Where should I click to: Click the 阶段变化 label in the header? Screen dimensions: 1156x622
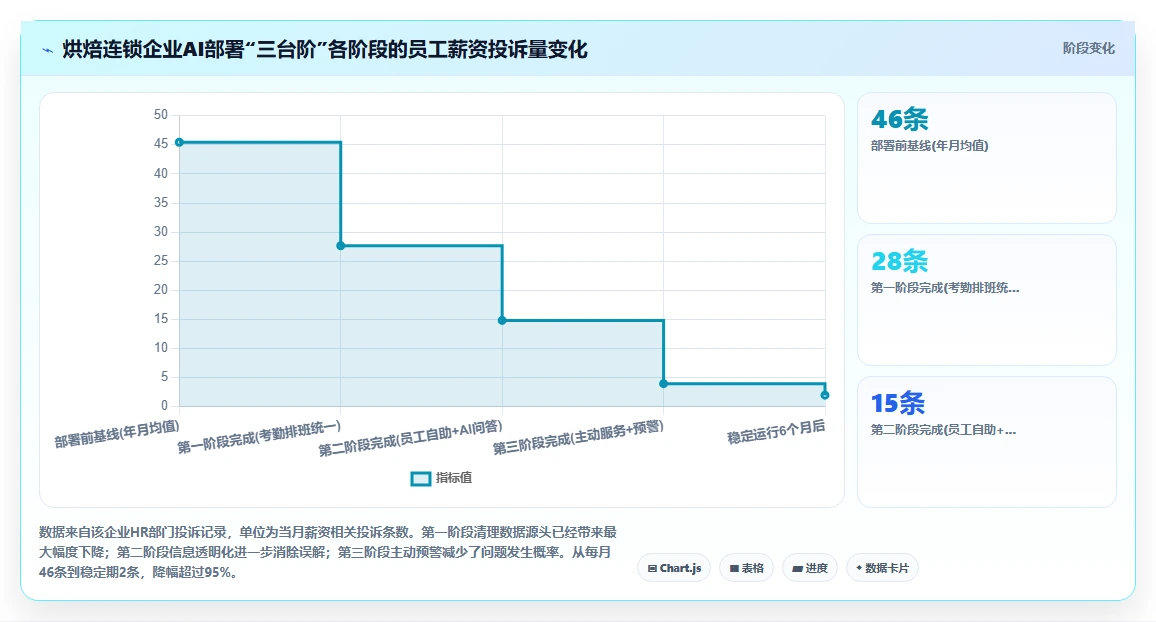click(1088, 49)
